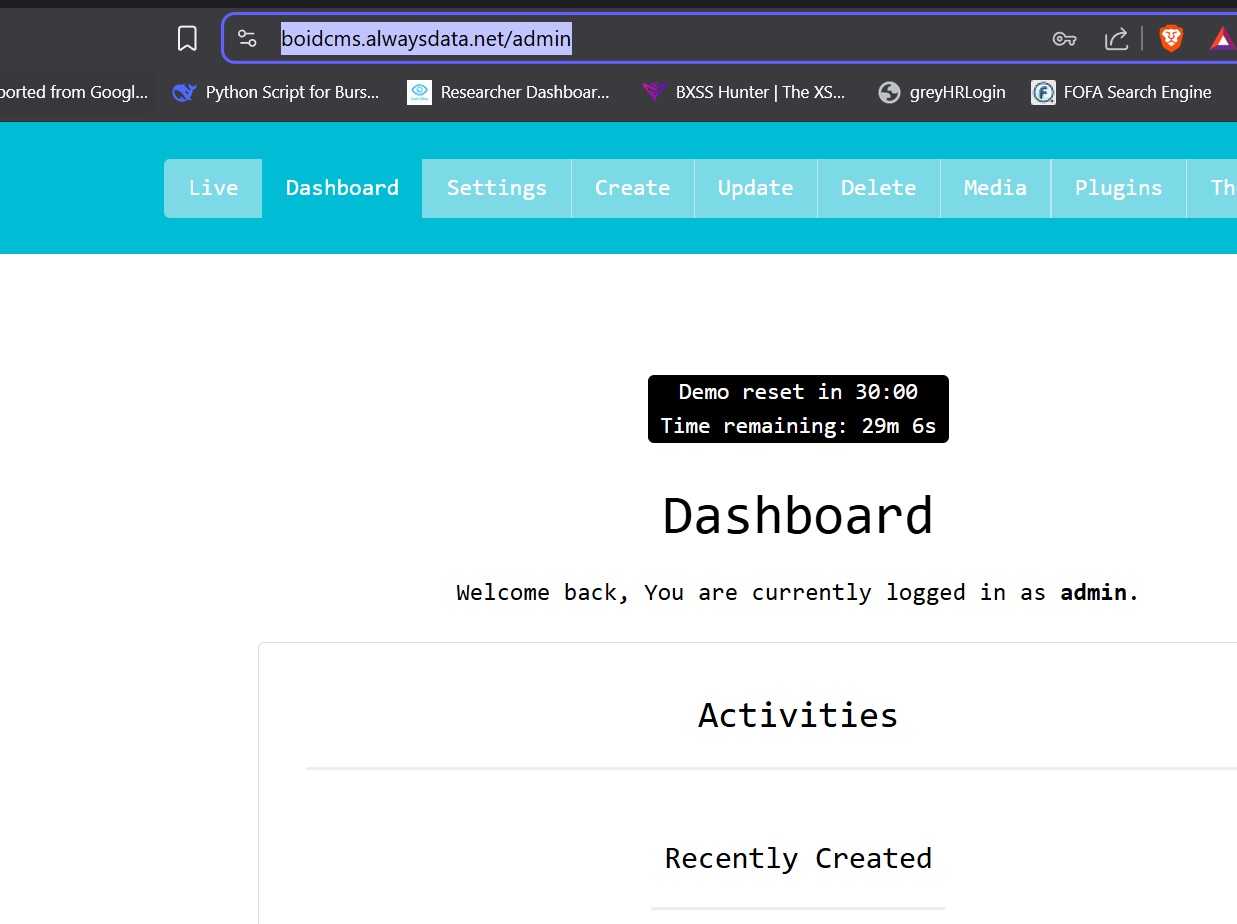Switch to the Live tab
Screen dimensions: 1237x924
click(x=213, y=188)
